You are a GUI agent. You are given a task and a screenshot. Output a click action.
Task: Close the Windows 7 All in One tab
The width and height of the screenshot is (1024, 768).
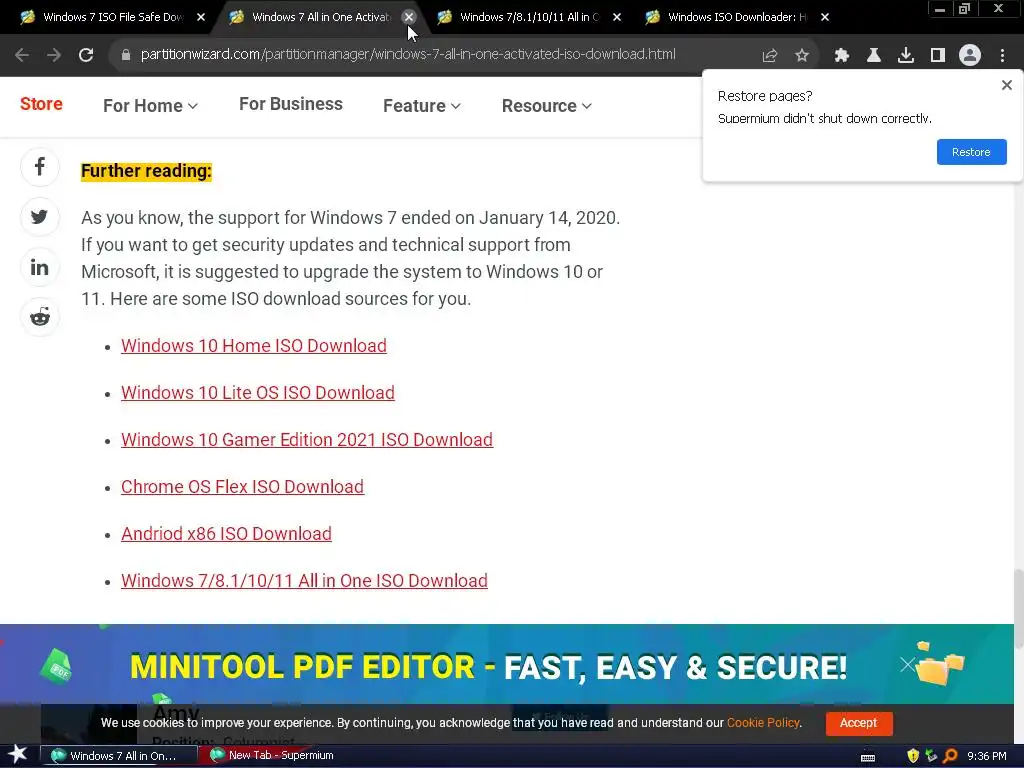point(409,17)
